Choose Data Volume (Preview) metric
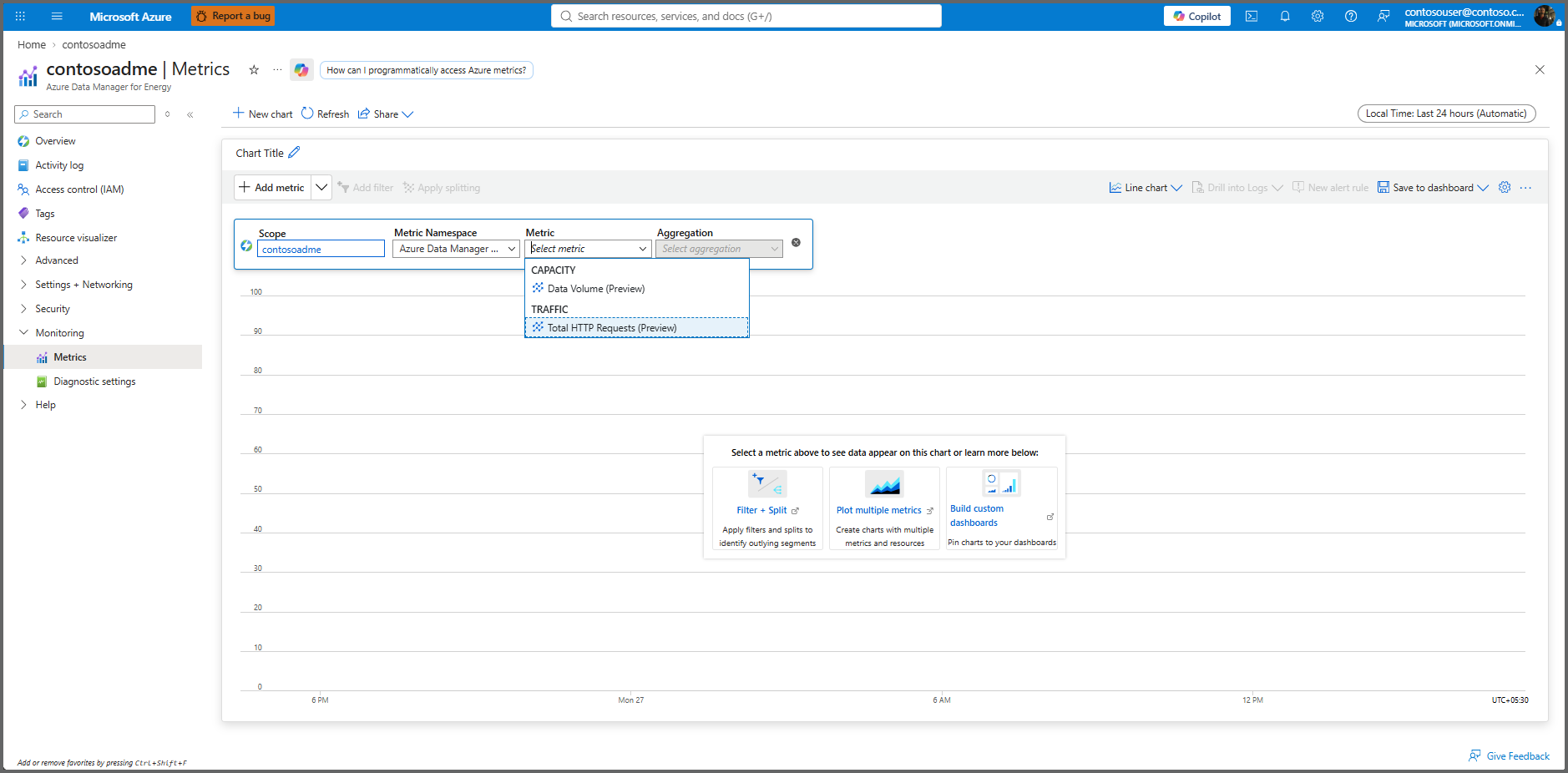This screenshot has width=1568, height=773. tap(636, 289)
